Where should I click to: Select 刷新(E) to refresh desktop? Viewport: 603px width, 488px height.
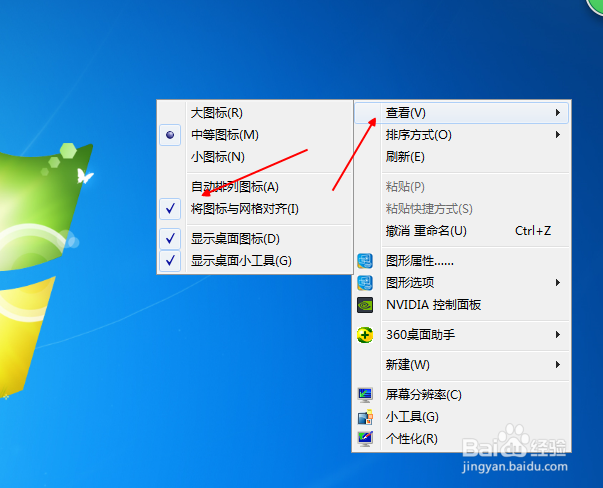point(461,157)
